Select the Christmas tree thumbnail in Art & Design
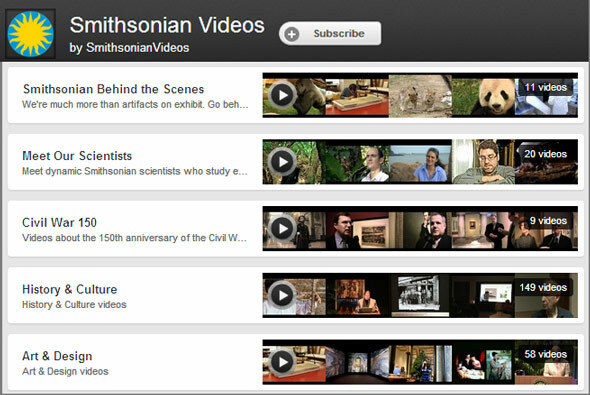This screenshot has width=590, height=395. (x=420, y=364)
